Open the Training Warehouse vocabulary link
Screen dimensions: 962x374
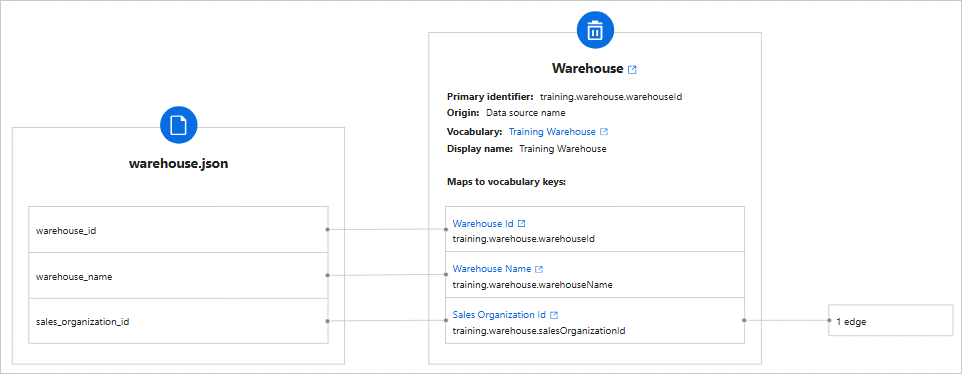(552, 132)
